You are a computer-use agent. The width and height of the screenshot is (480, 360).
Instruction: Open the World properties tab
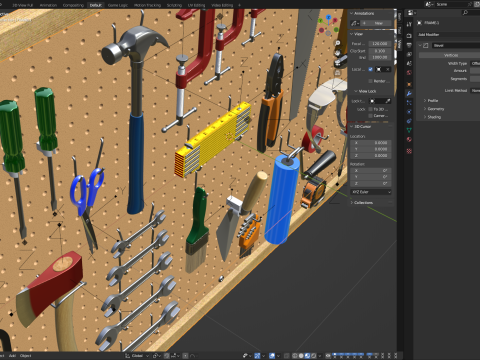click(409, 73)
